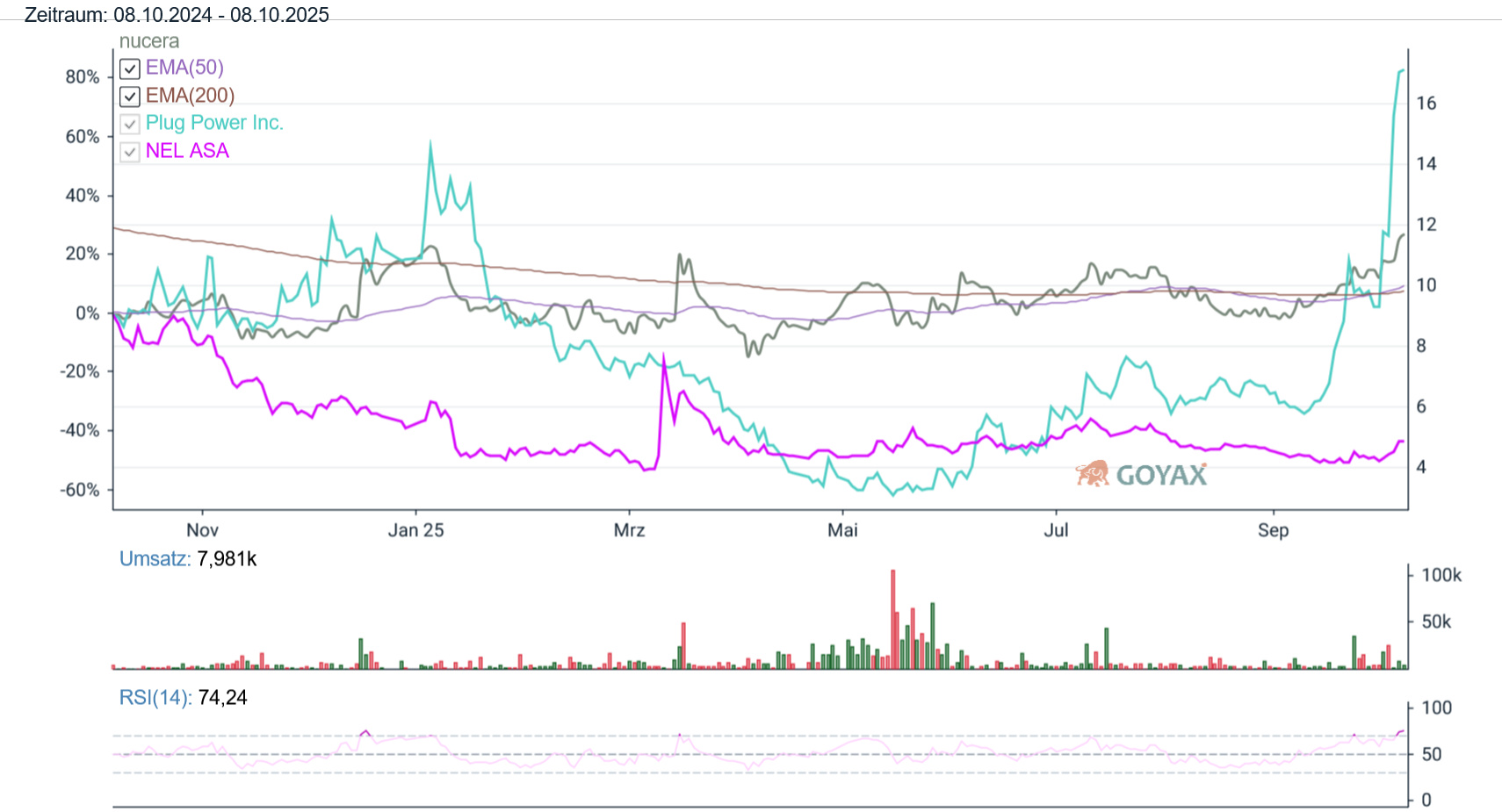Screen dimensions: 1502x812
Task: Select the Mai marker on time axis
Action: (x=842, y=530)
